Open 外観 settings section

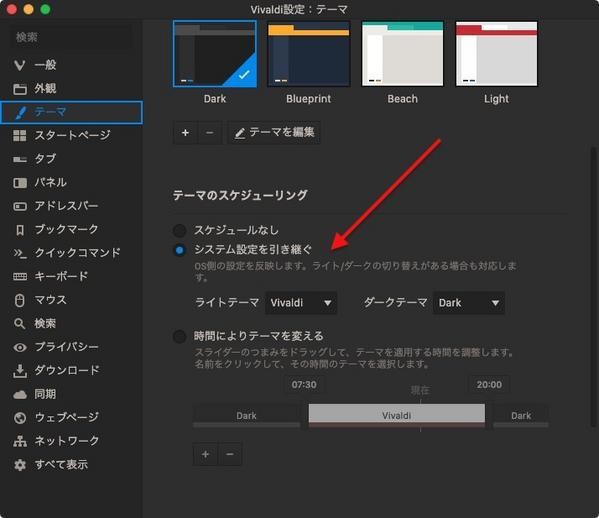[x=71, y=89]
